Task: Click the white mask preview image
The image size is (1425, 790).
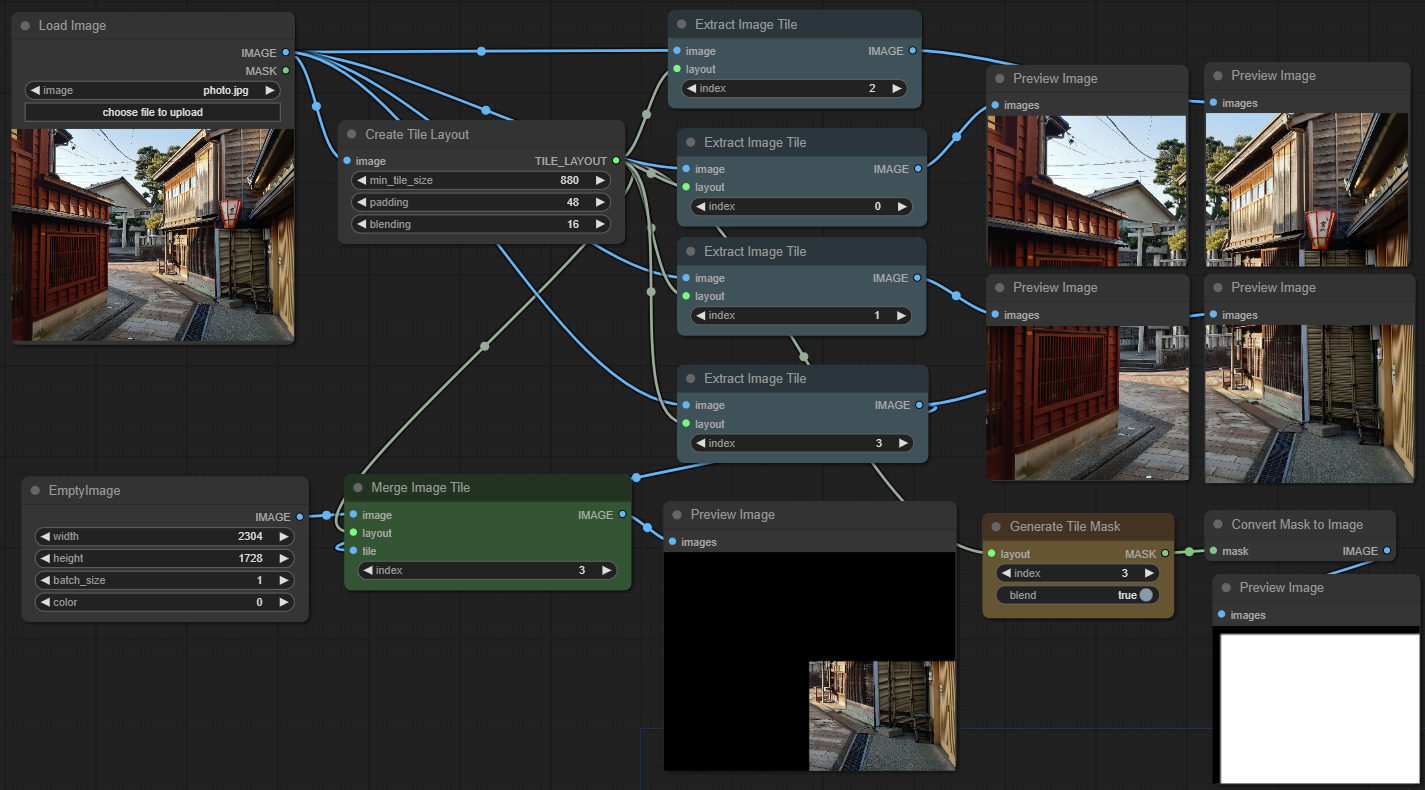Action: point(1319,707)
